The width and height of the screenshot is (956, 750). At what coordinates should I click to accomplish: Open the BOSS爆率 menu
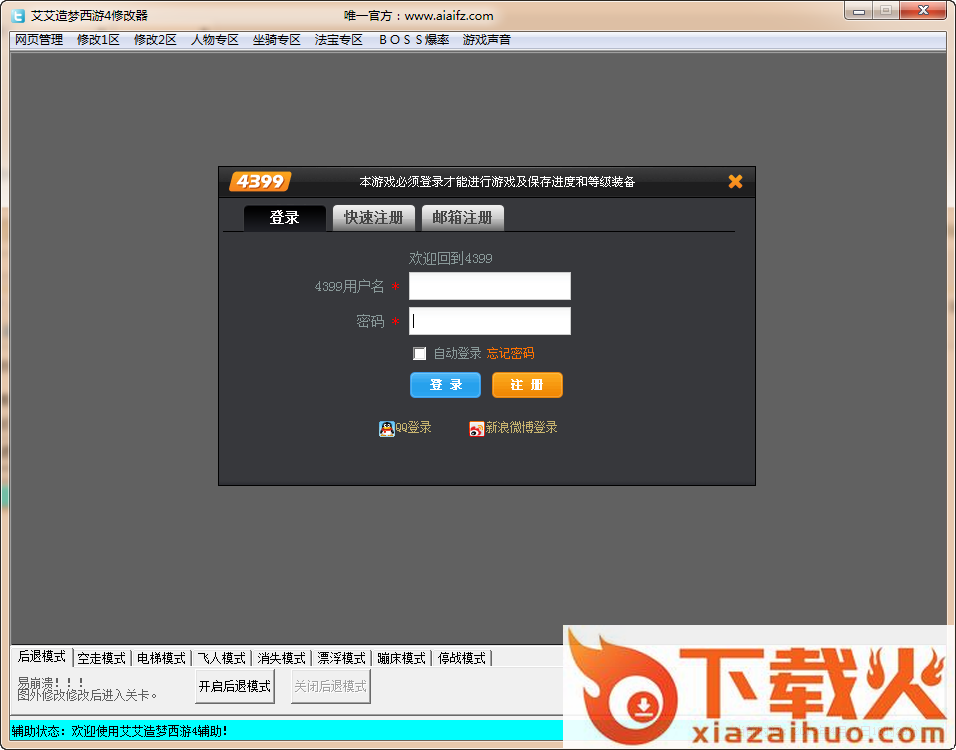(414, 40)
